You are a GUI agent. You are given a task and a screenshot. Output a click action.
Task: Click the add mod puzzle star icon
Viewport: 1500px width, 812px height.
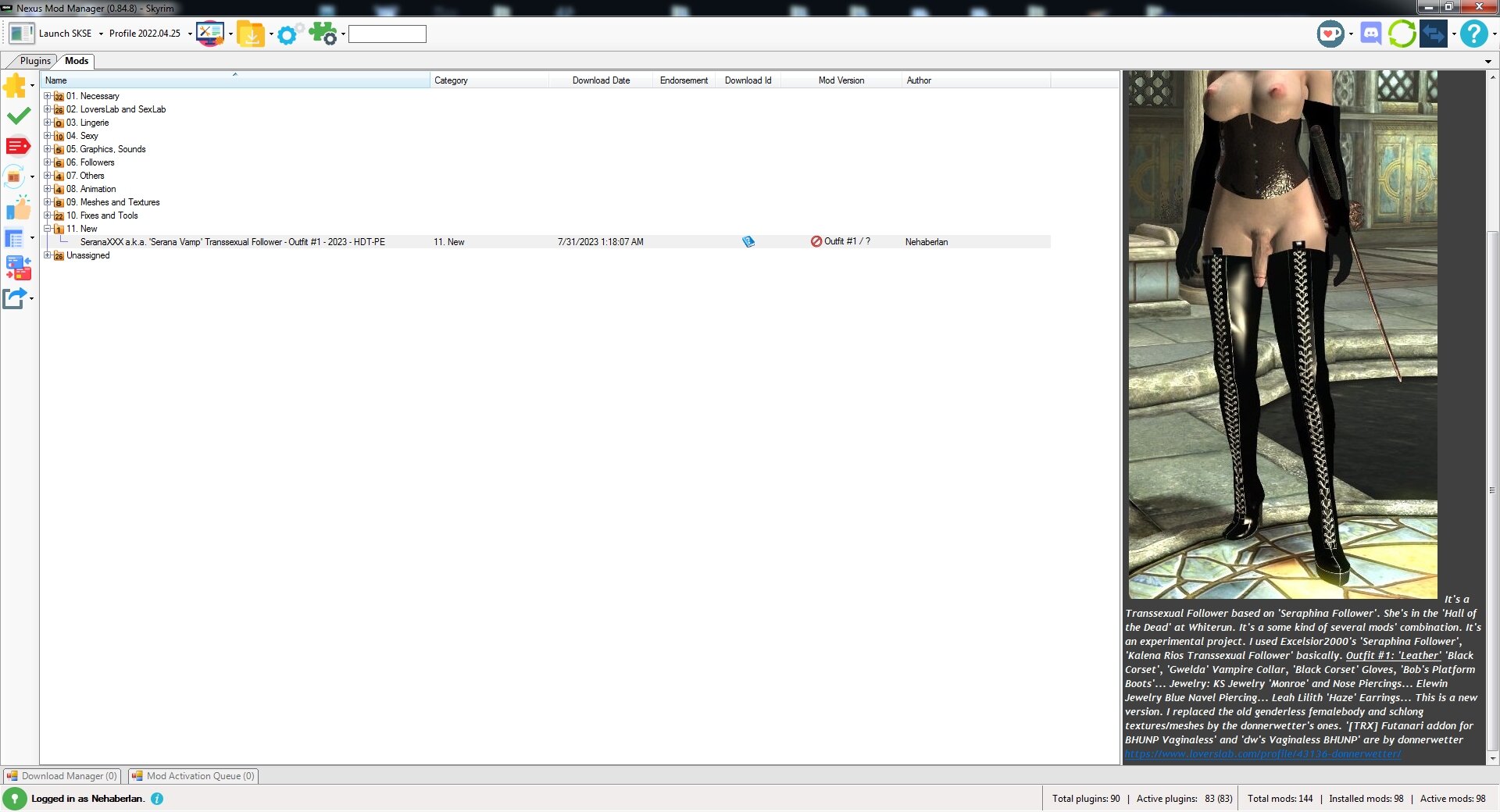[x=15, y=85]
